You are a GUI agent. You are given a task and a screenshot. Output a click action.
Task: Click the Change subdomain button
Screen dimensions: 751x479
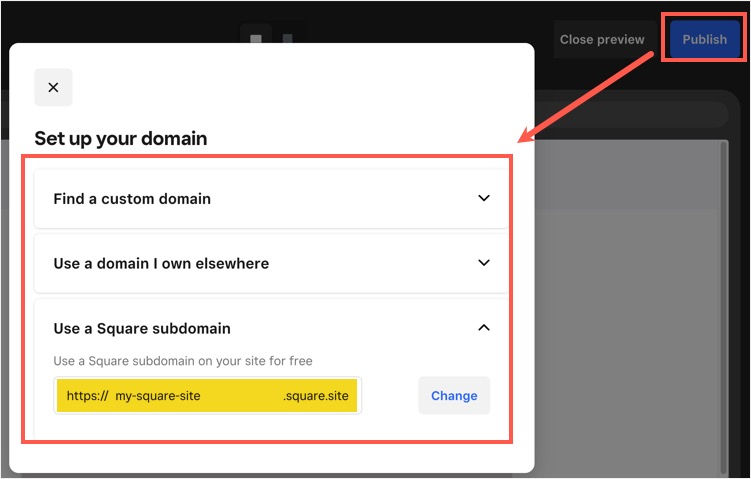click(454, 396)
